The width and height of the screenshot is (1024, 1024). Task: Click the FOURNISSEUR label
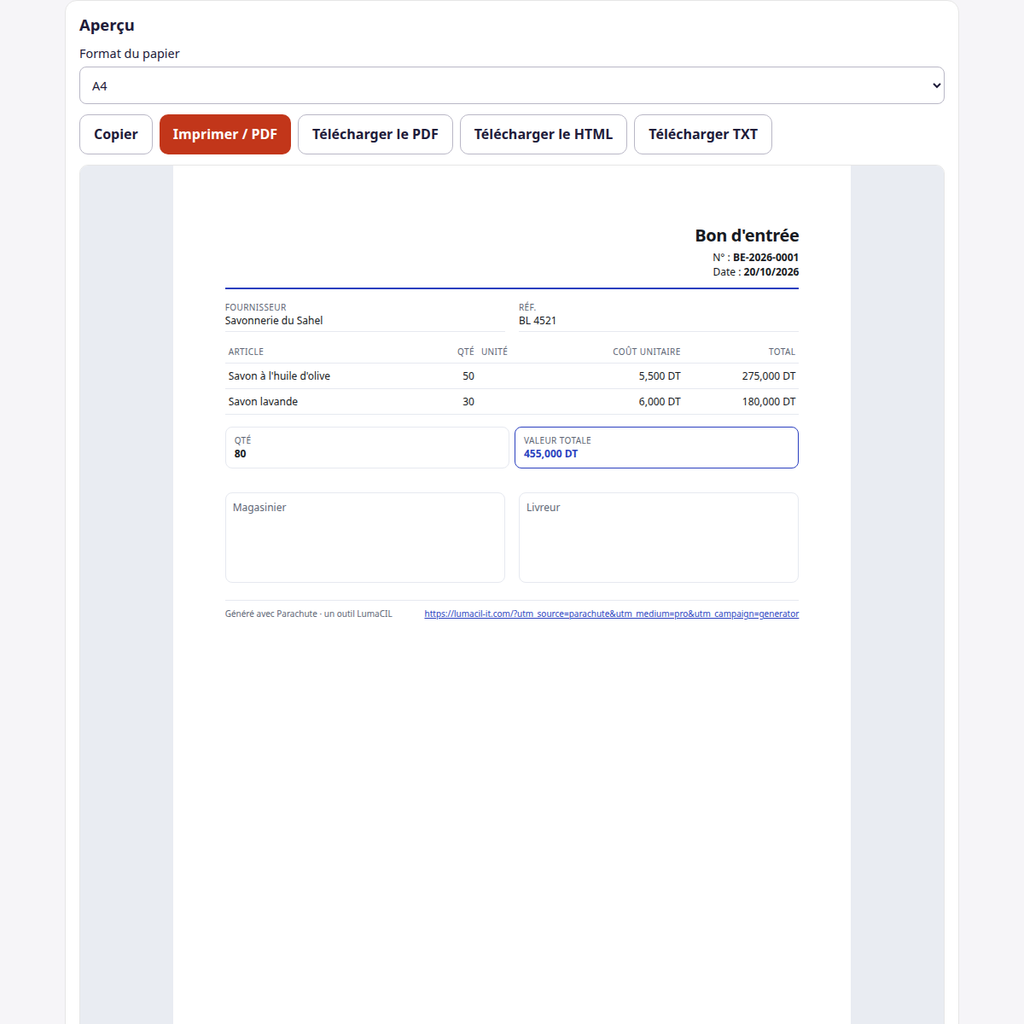pos(255,308)
